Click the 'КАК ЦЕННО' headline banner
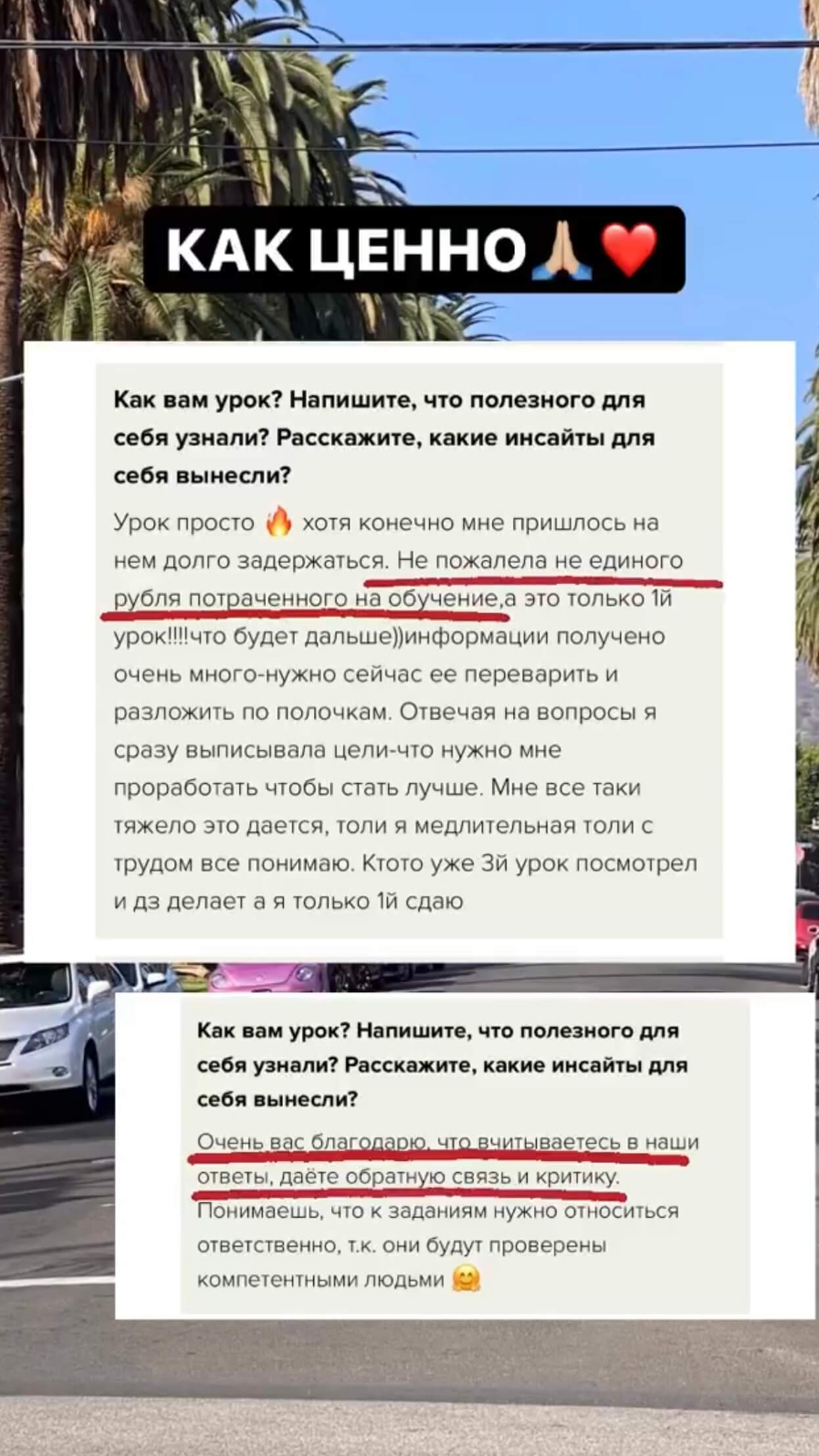This screenshot has width=819, height=1456. click(x=414, y=250)
